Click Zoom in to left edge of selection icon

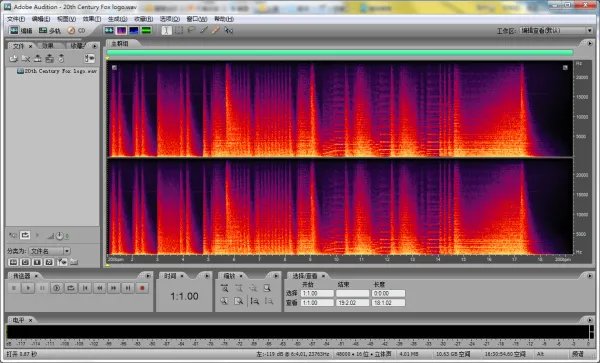click(225, 301)
